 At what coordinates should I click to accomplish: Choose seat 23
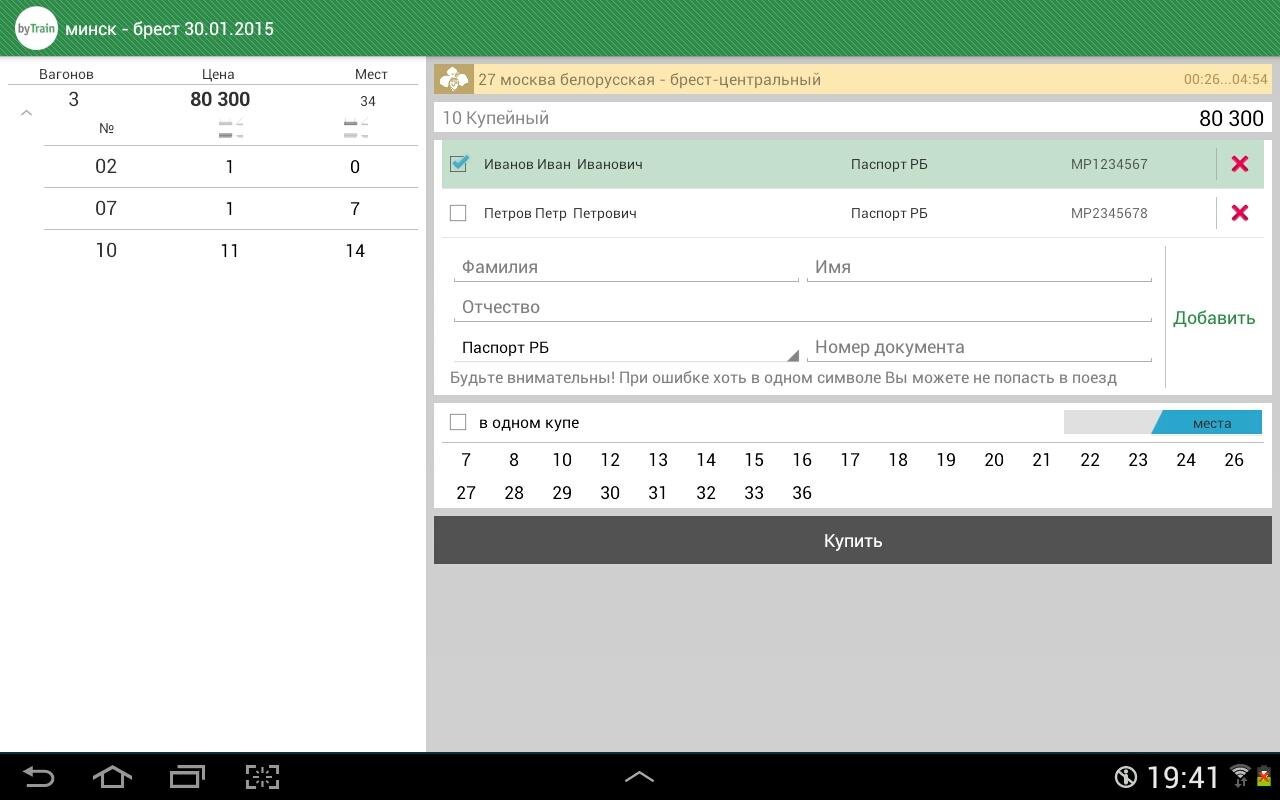1138,460
